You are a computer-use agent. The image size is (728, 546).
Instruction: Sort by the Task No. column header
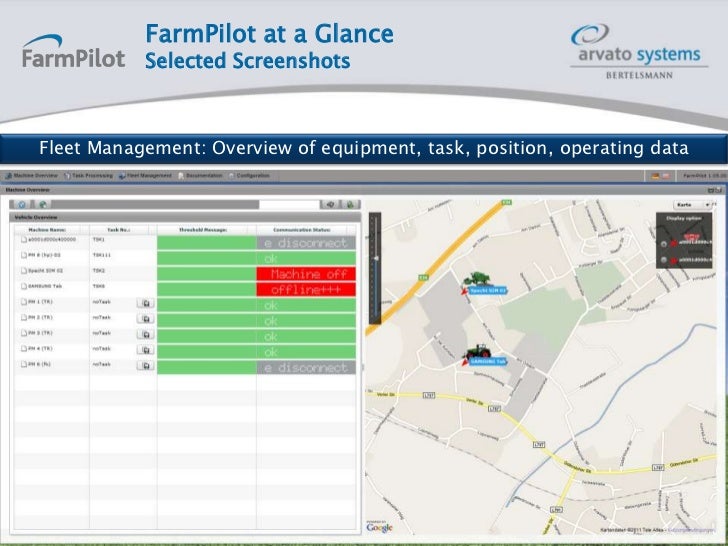(119, 230)
